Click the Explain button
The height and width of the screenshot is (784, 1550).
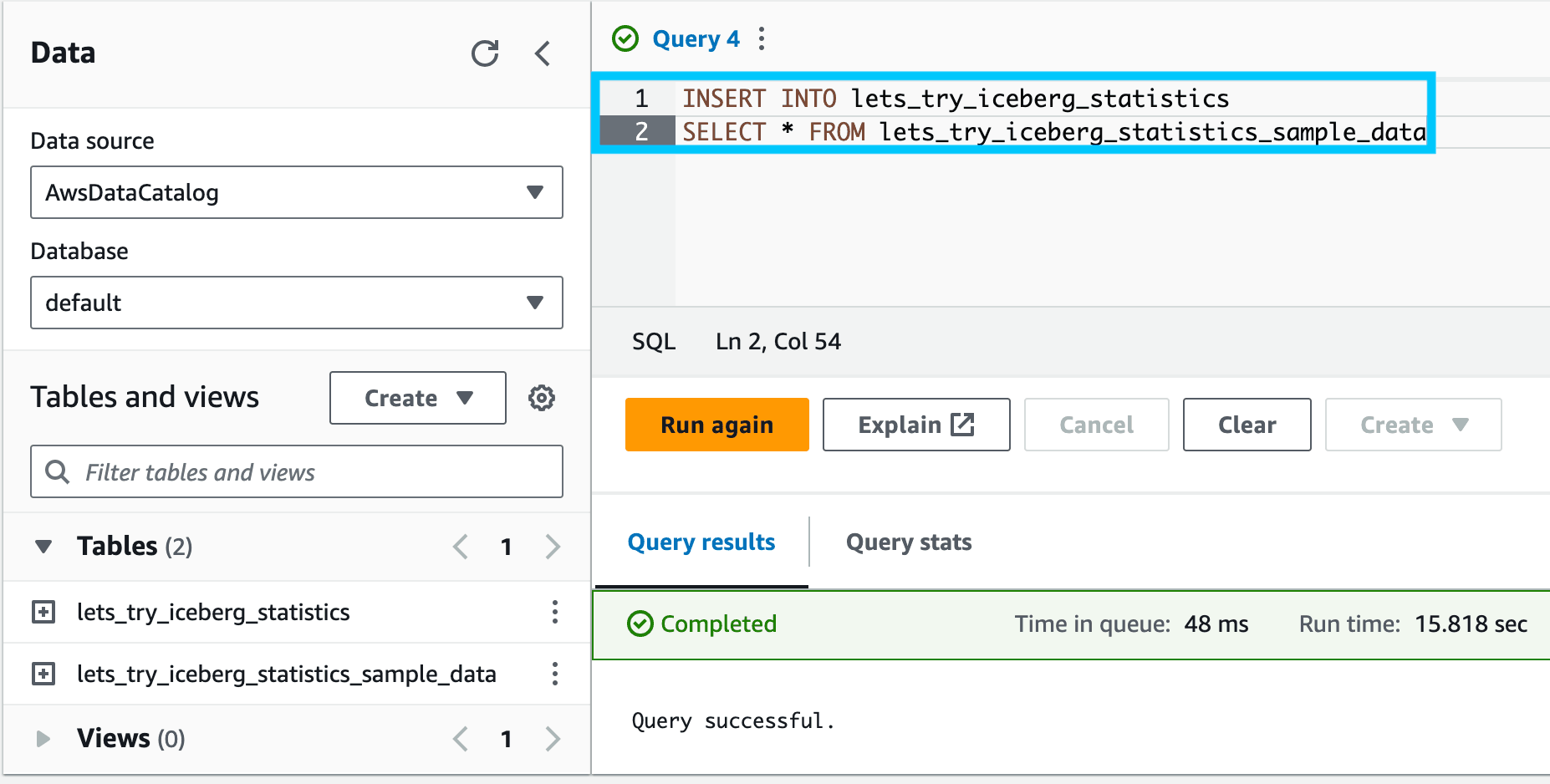tap(915, 425)
